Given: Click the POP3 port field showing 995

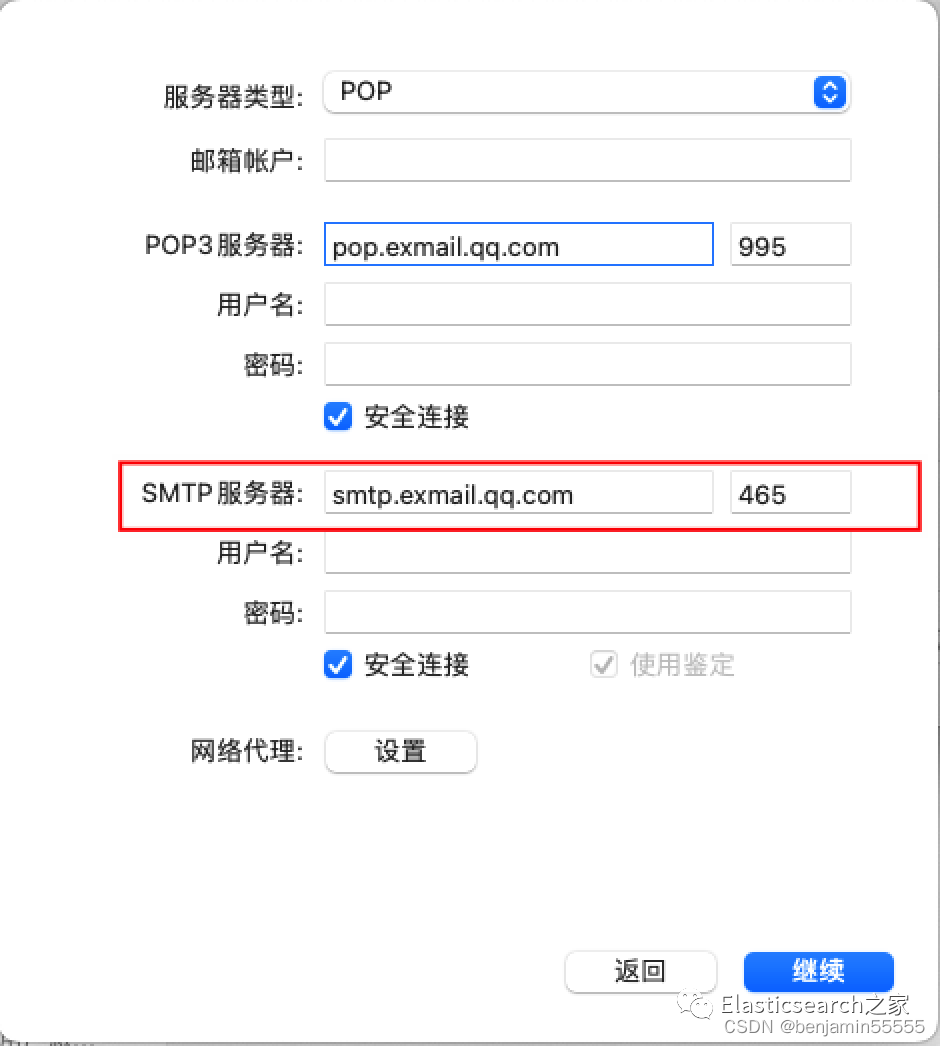Looking at the screenshot, I should (791, 245).
